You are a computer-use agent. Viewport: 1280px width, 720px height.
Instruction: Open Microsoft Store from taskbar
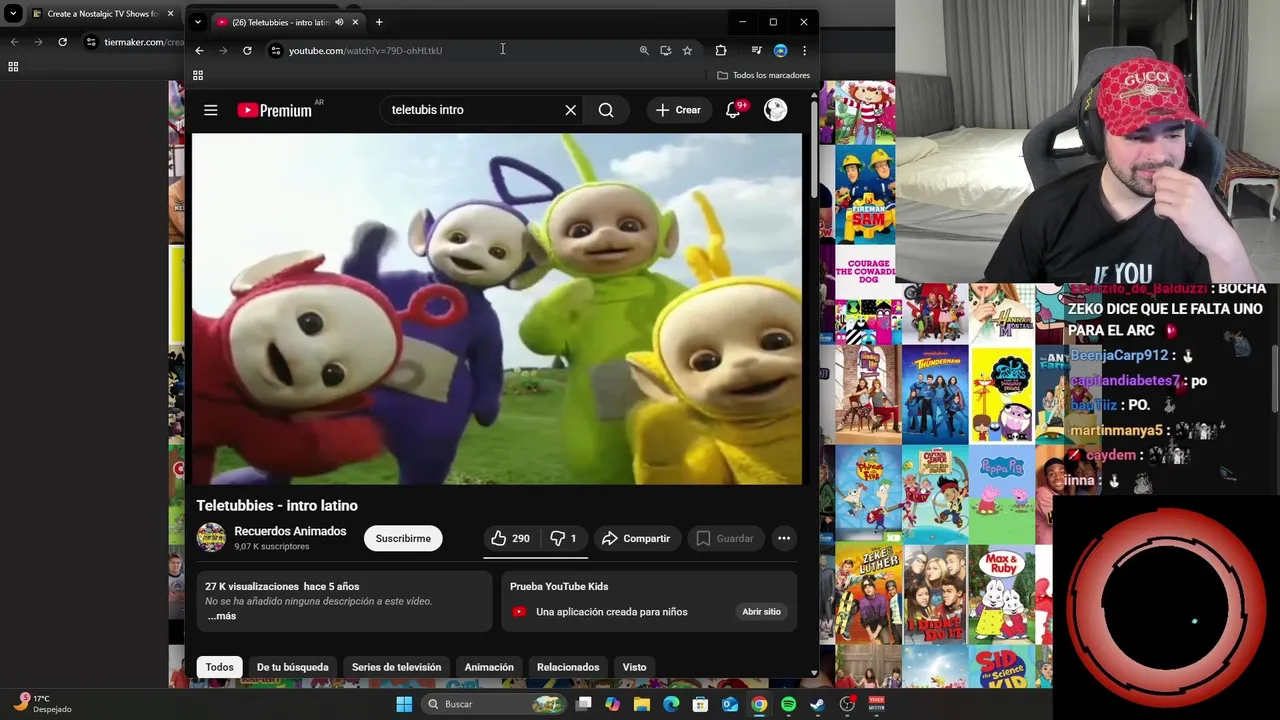click(700, 704)
